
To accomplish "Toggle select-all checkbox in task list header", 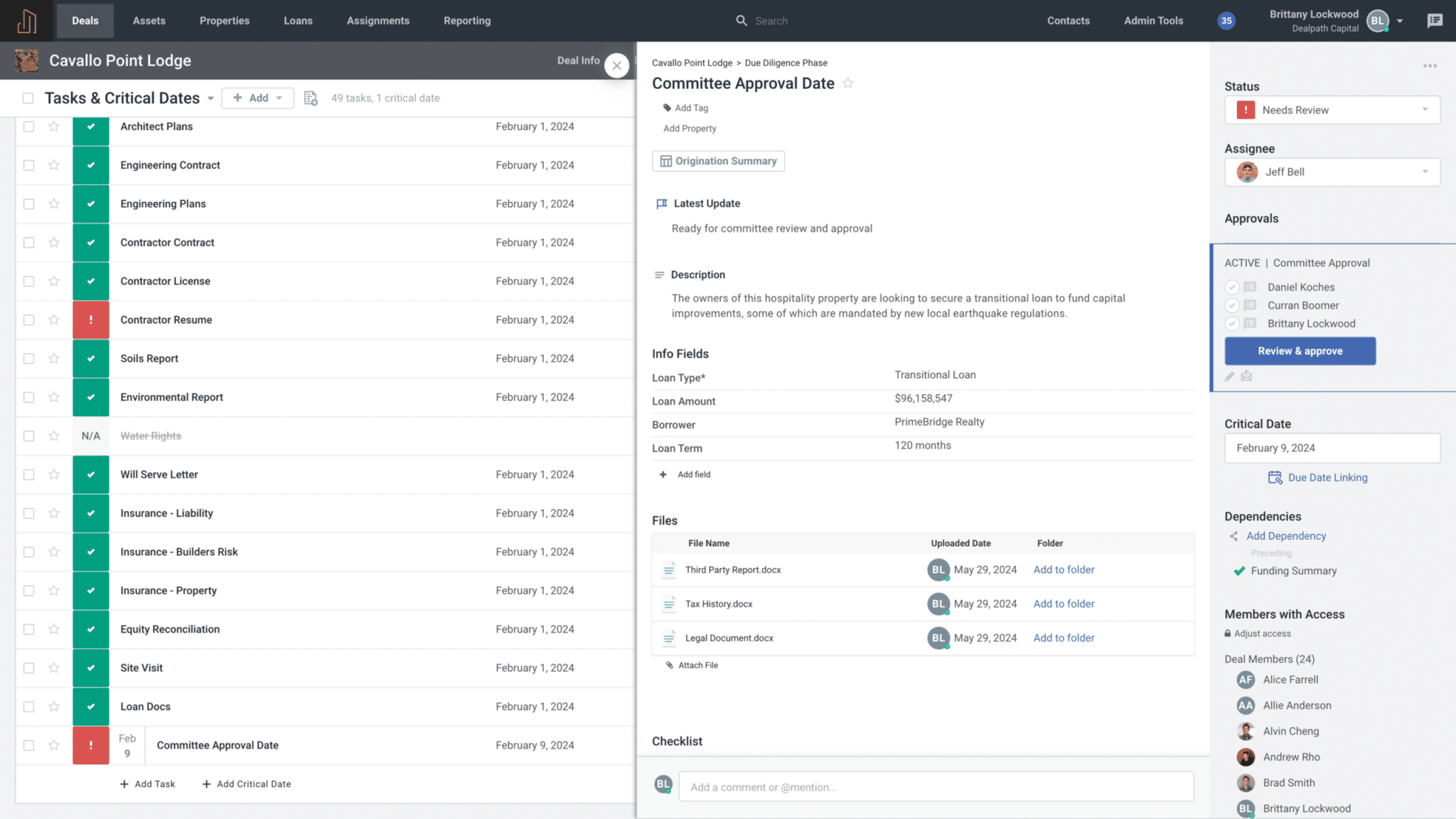I will coord(28,97).
